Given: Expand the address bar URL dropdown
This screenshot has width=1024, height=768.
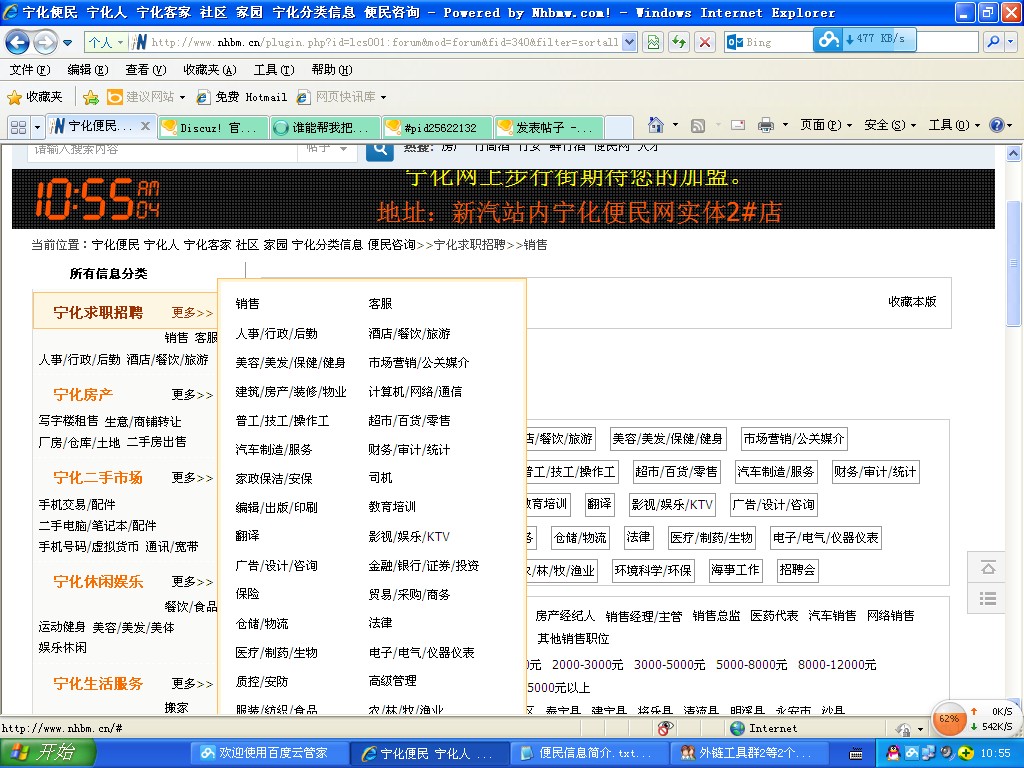Looking at the screenshot, I should coord(629,42).
